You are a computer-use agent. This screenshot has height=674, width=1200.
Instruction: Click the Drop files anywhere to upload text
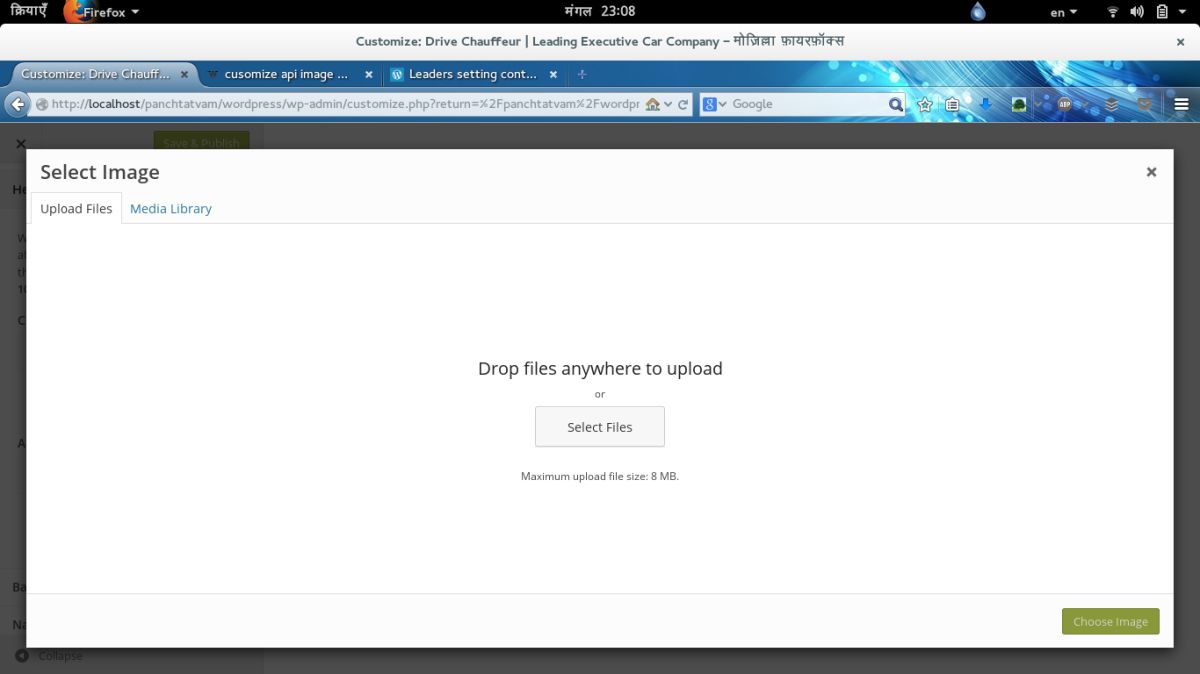click(600, 368)
